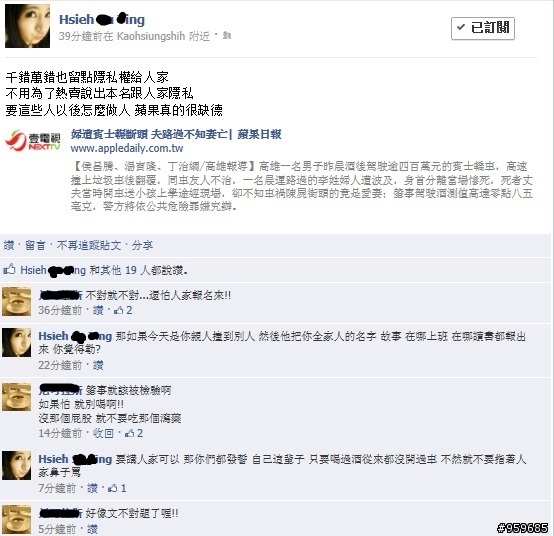The width and height of the screenshot is (554, 536).
Task: Open the post author's profile picture
Action: click(x=28, y=26)
